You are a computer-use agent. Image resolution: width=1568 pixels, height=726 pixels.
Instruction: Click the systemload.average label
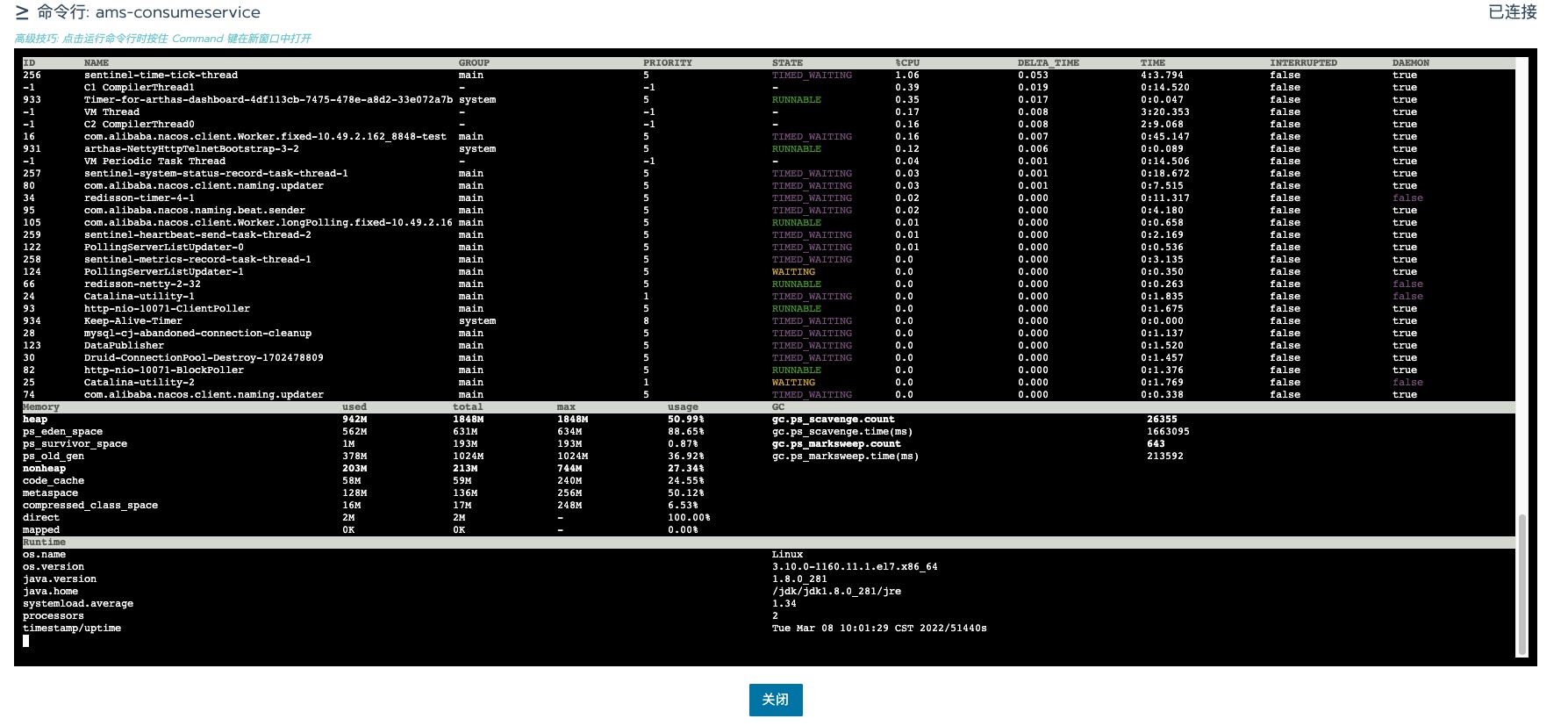click(78, 604)
